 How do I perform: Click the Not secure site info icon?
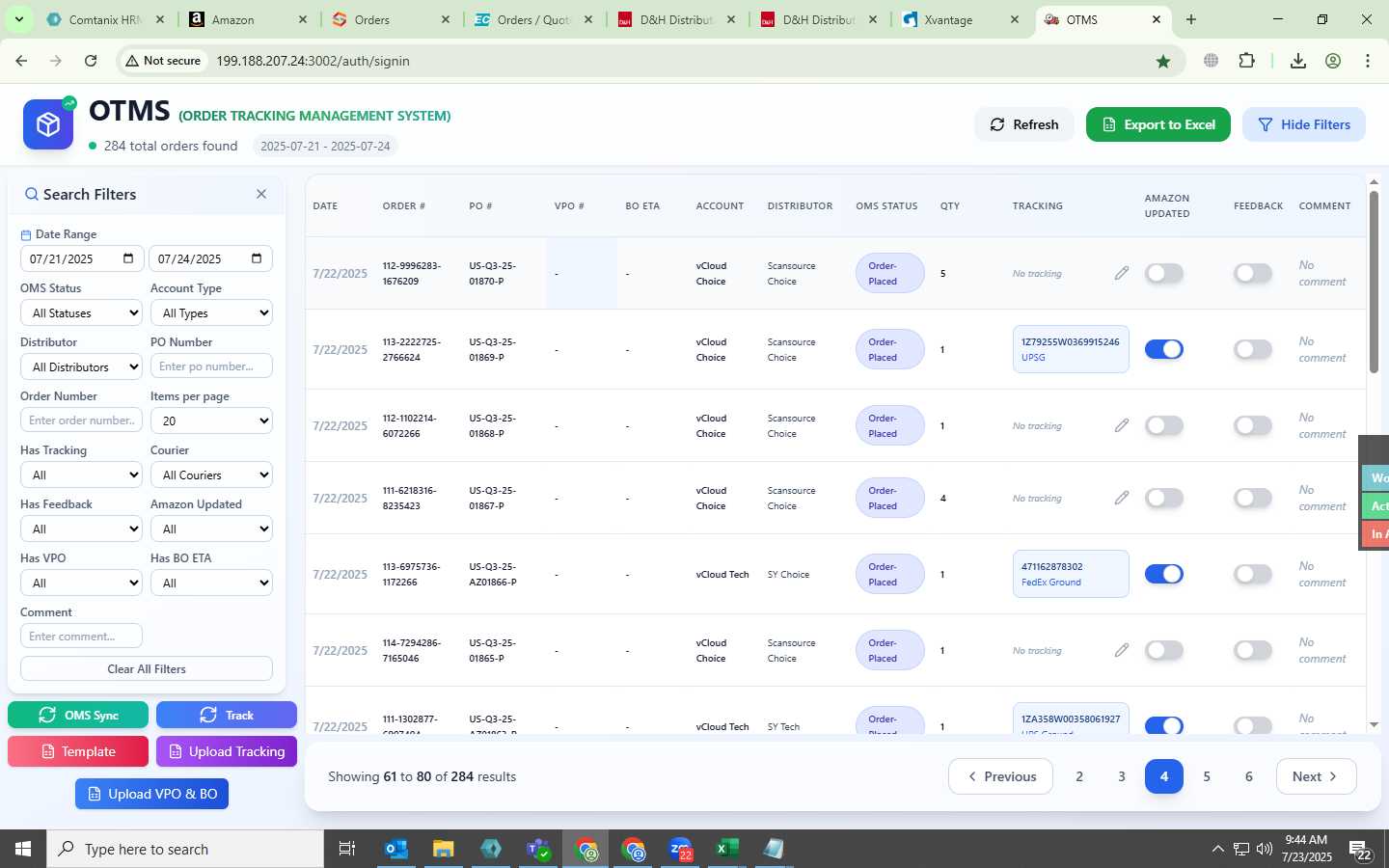(163, 61)
